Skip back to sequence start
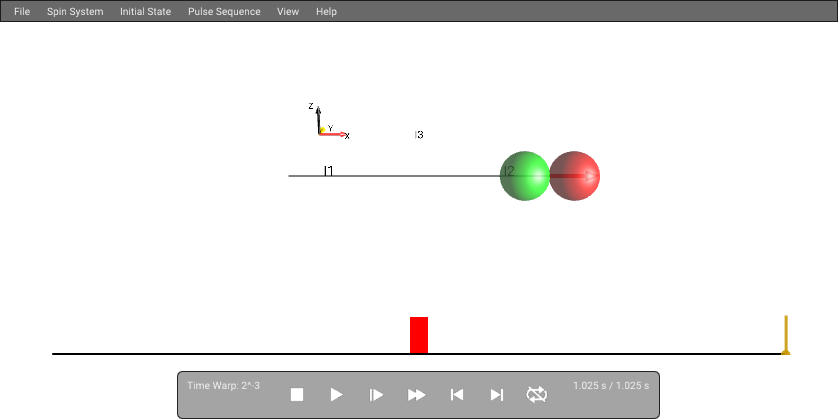The width and height of the screenshot is (838, 419). click(x=456, y=394)
